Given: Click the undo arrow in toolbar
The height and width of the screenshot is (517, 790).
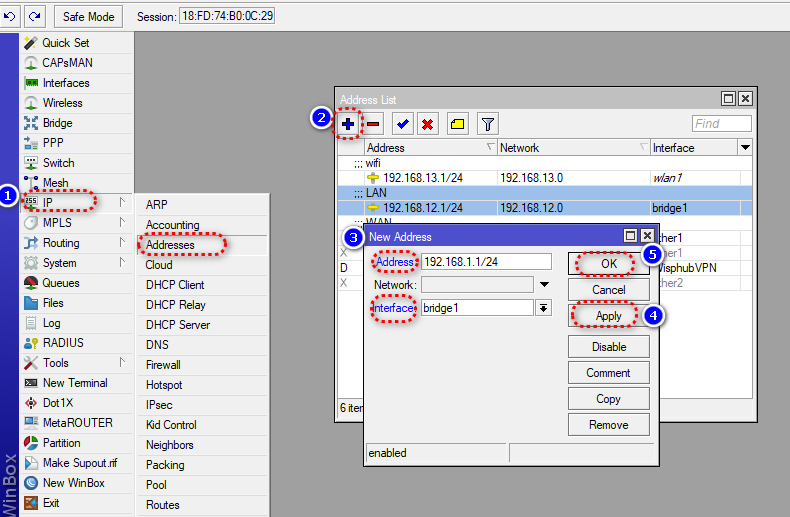Looking at the screenshot, I should (x=10, y=16).
